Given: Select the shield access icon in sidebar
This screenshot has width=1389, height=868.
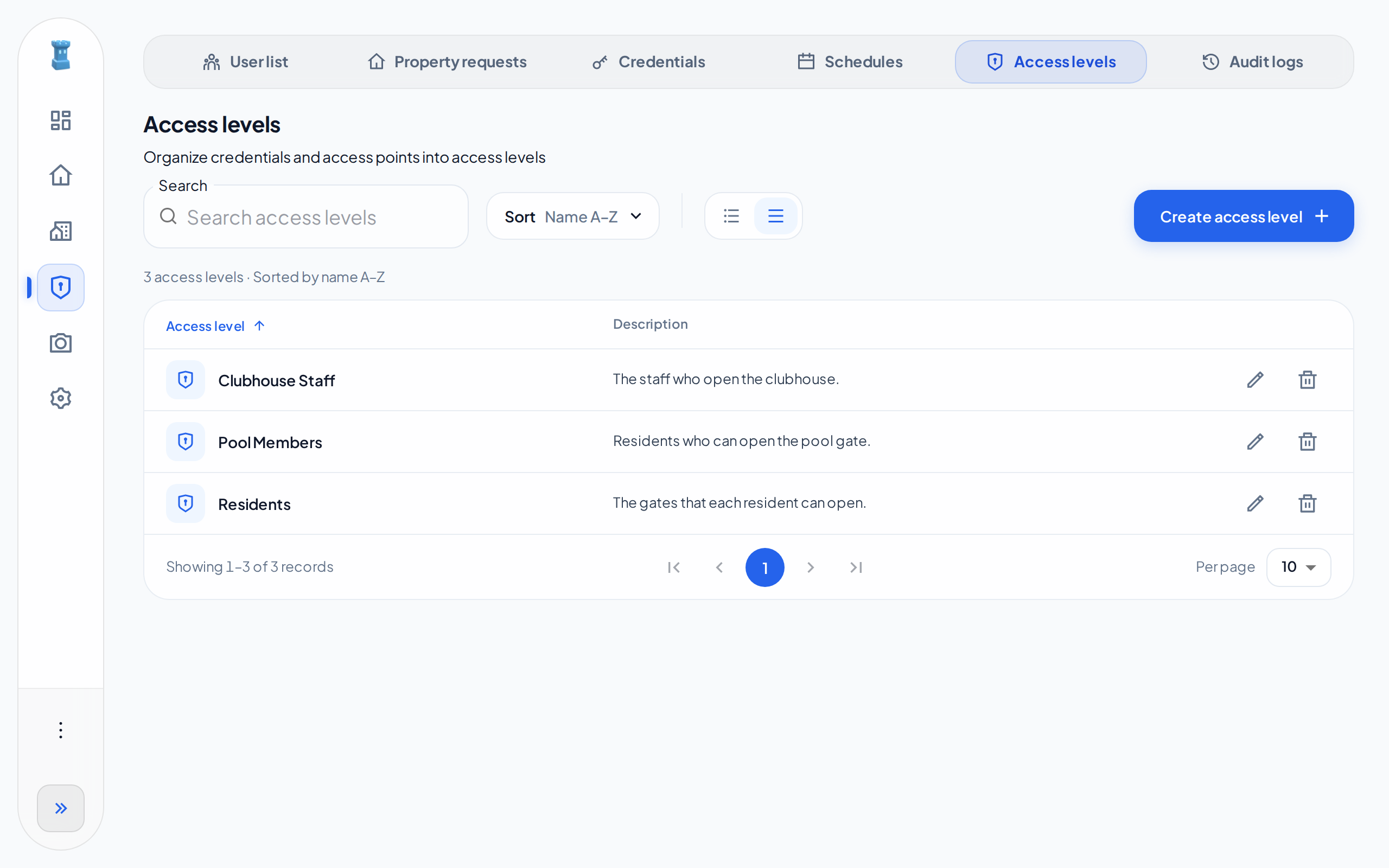Looking at the screenshot, I should point(61,287).
